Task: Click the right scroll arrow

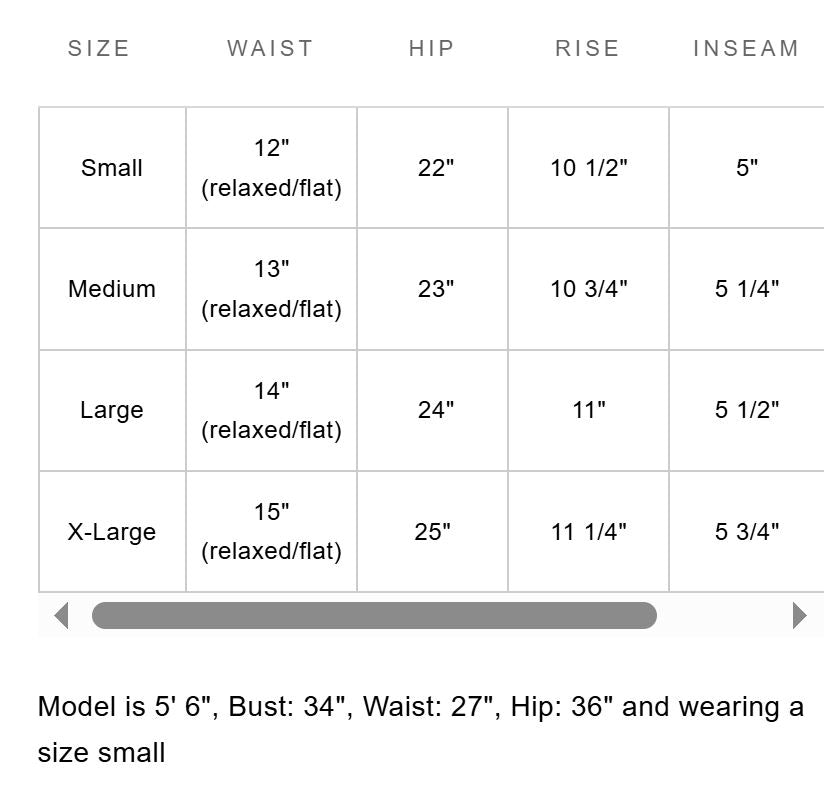Action: tap(799, 615)
